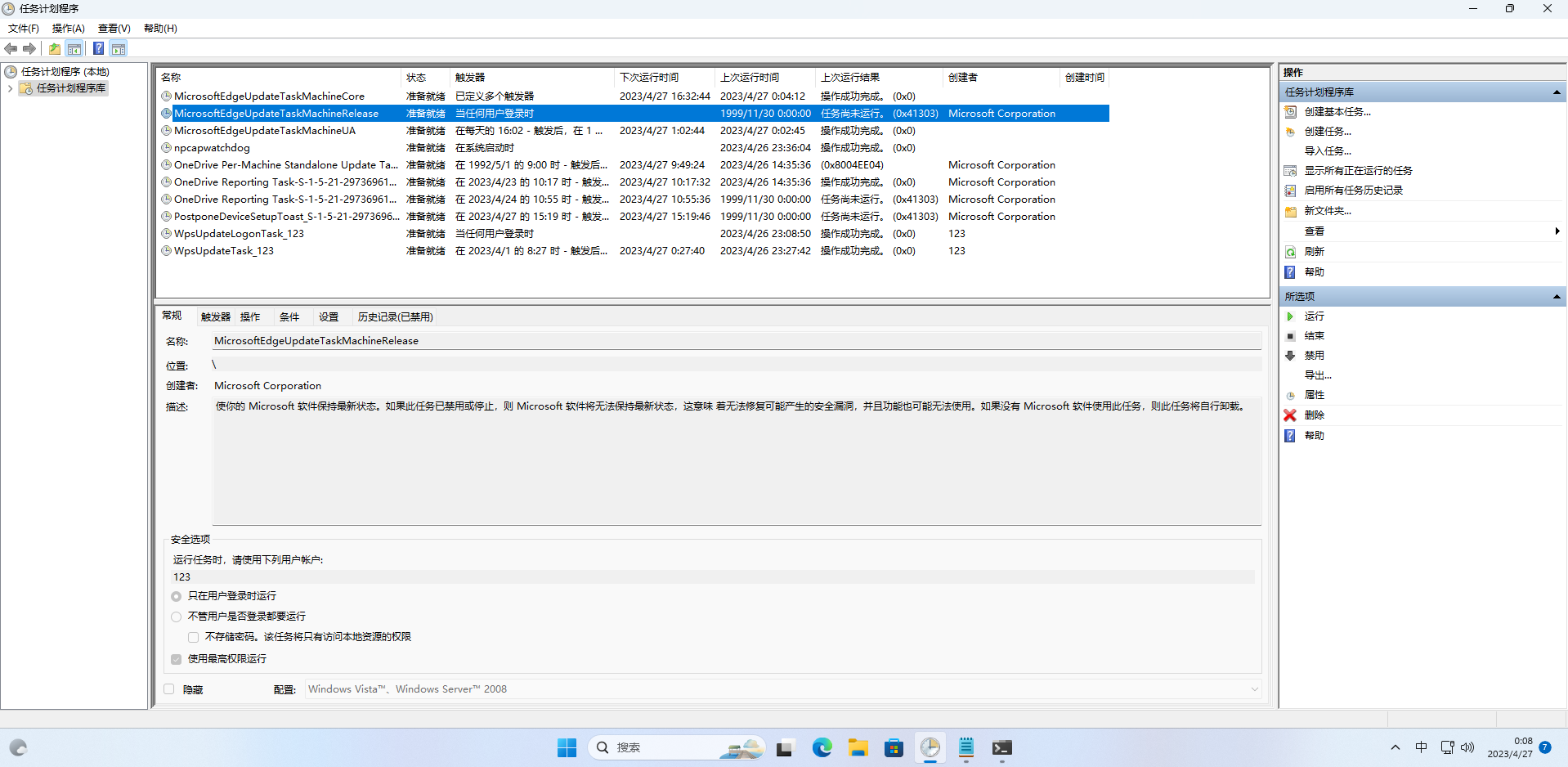Toggle the action pane toolbar icon
1568x767 pixels.
pos(119,49)
